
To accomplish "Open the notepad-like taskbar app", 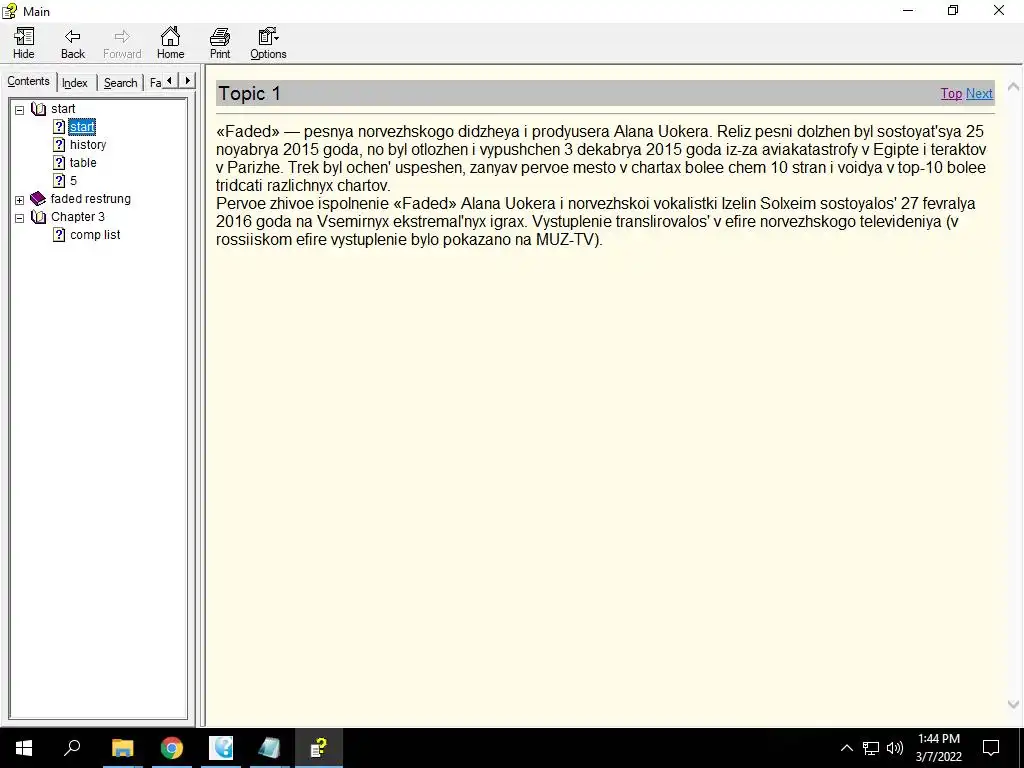I will click(x=269, y=748).
